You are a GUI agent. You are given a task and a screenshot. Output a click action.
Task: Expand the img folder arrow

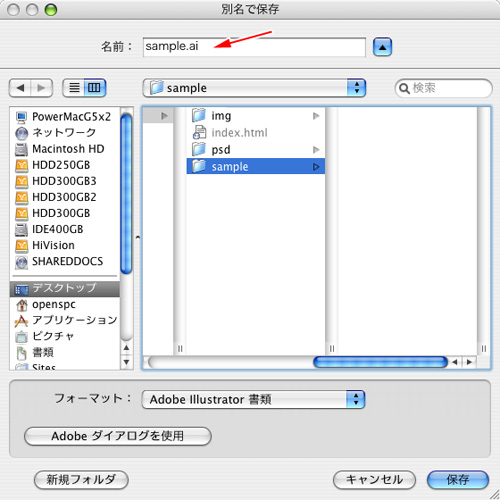(x=316, y=116)
